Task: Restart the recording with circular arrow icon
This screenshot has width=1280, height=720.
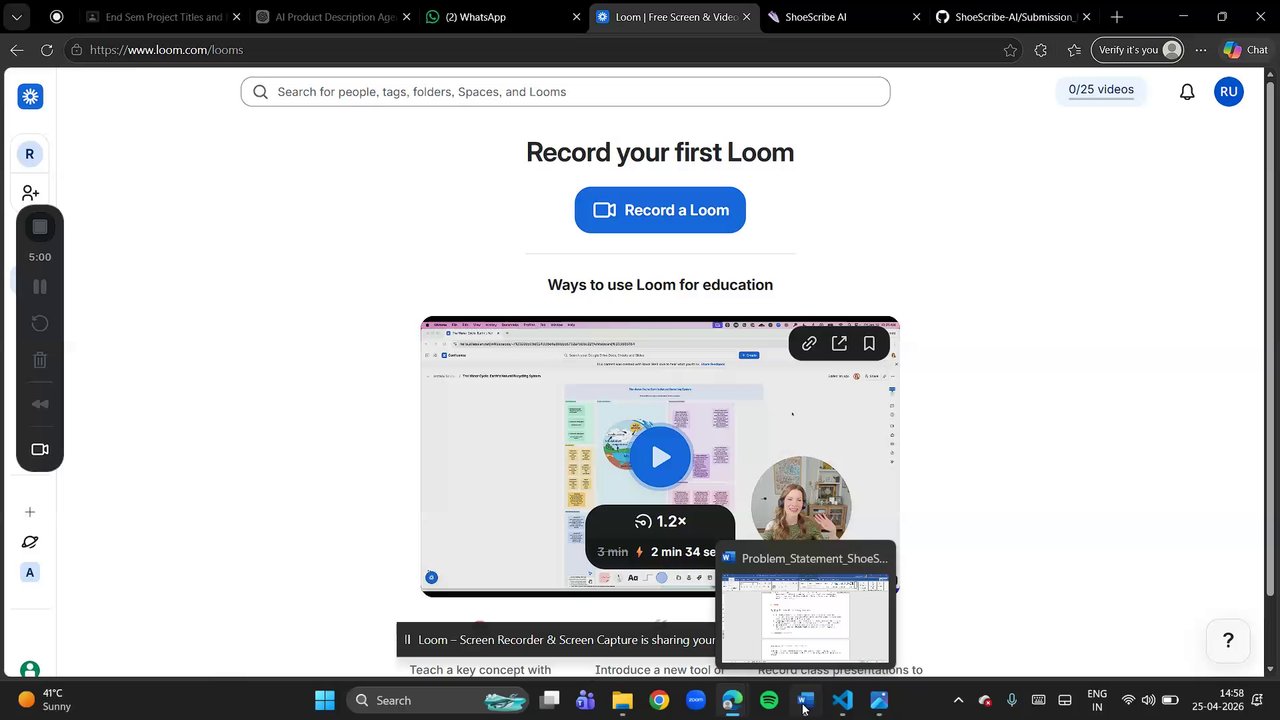Action: 40,323
